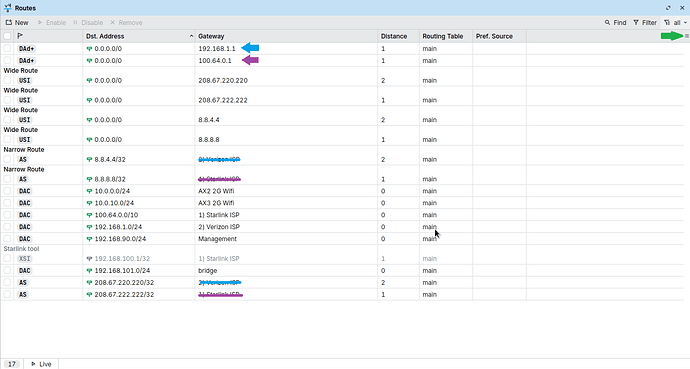Select the 208.67.220.220/32 destination address
This screenshot has width=690, height=369.
coord(124,282)
